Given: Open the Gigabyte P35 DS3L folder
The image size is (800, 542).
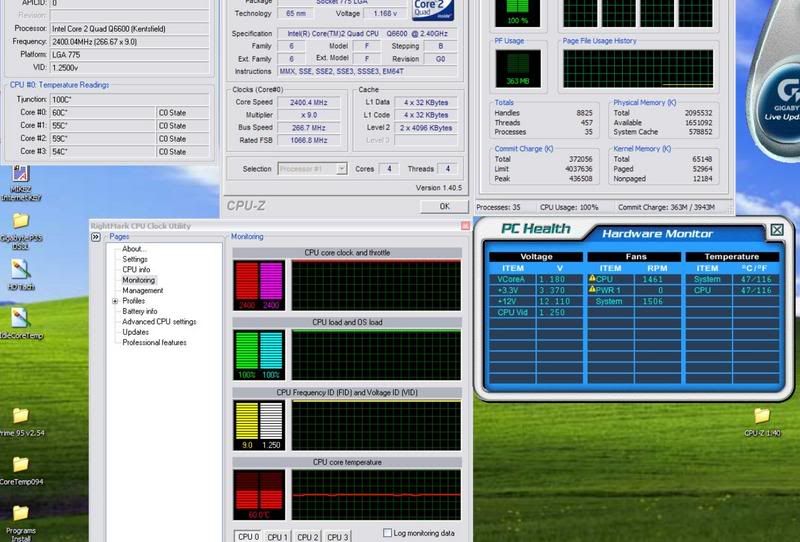Looking at the screenshot, I should coord(20,222).
